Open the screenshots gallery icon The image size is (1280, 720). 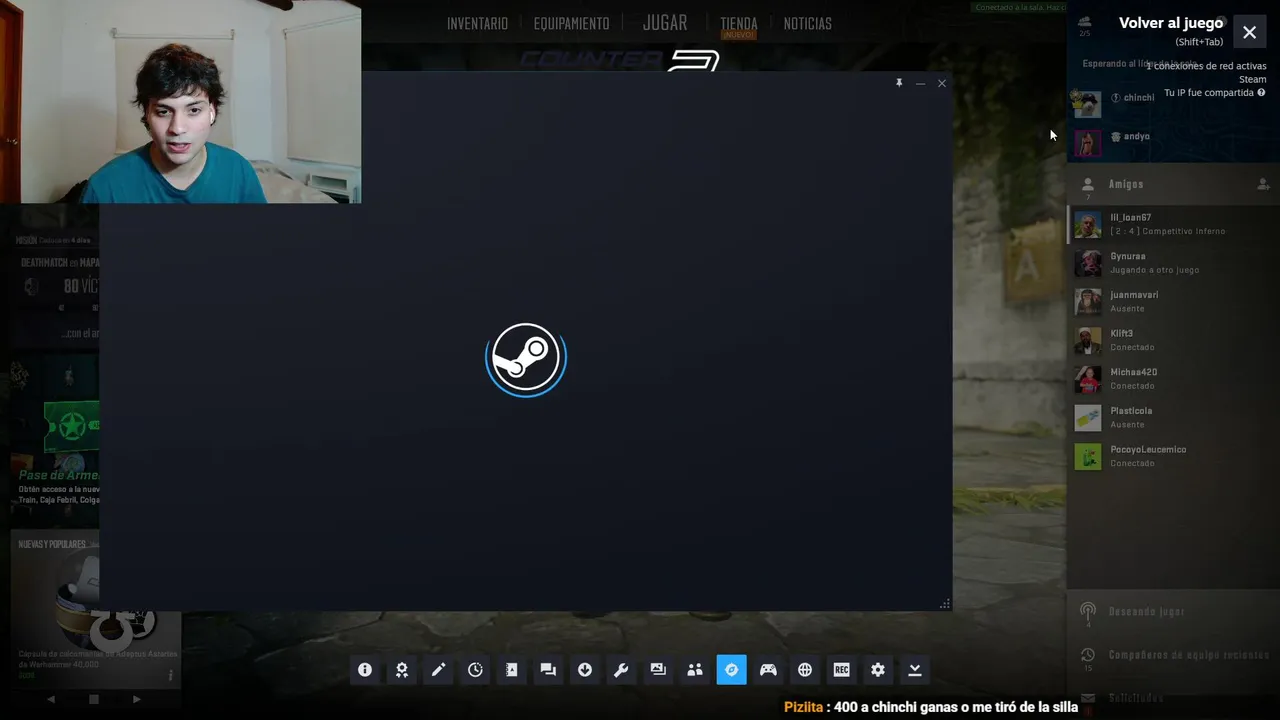(658, 670)
